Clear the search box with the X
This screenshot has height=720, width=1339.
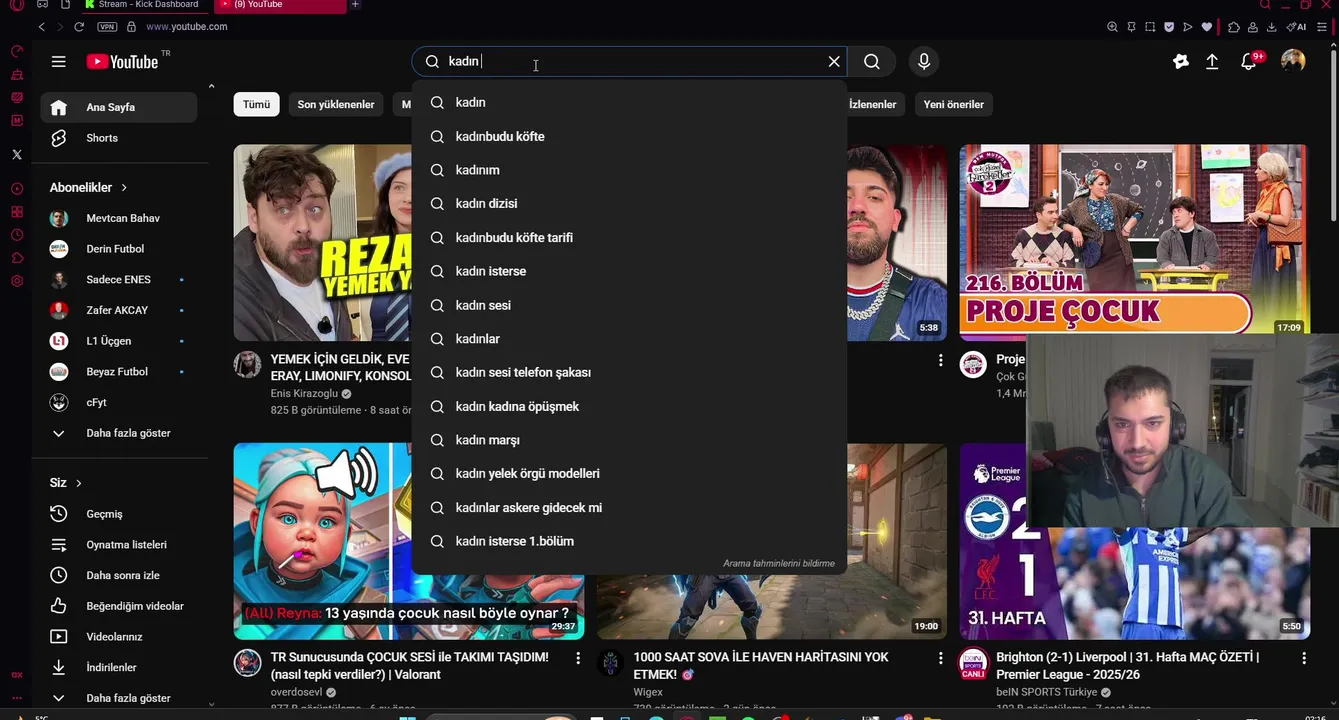click(x=834, y=62)
